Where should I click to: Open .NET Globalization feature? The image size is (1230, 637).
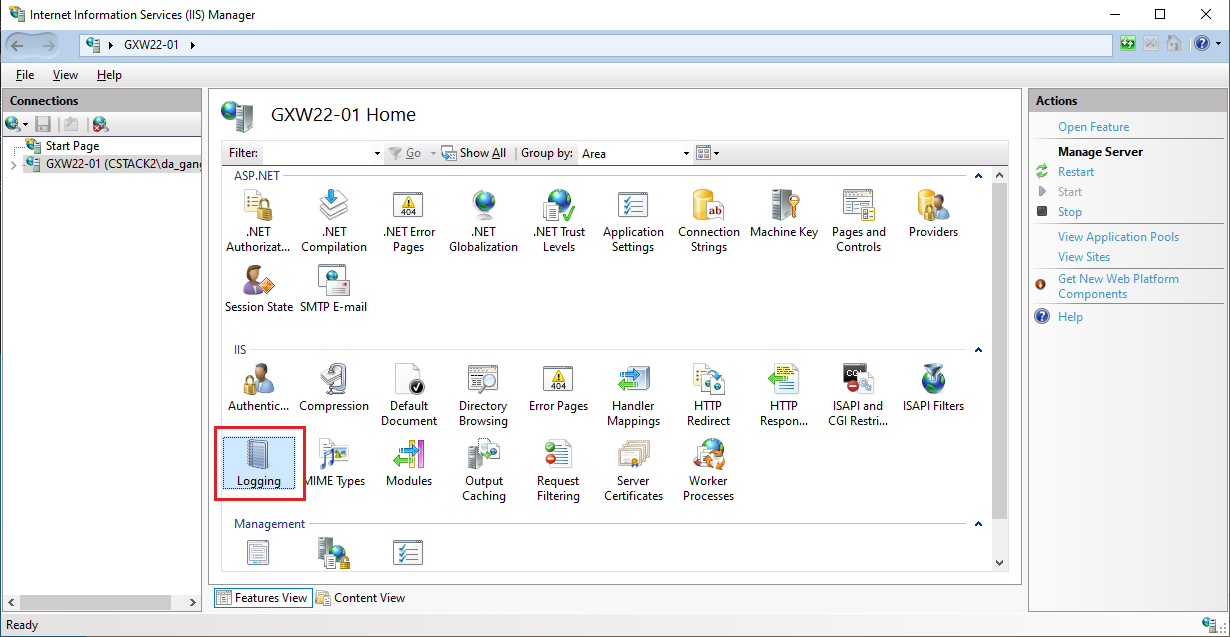tap(484, 221)
